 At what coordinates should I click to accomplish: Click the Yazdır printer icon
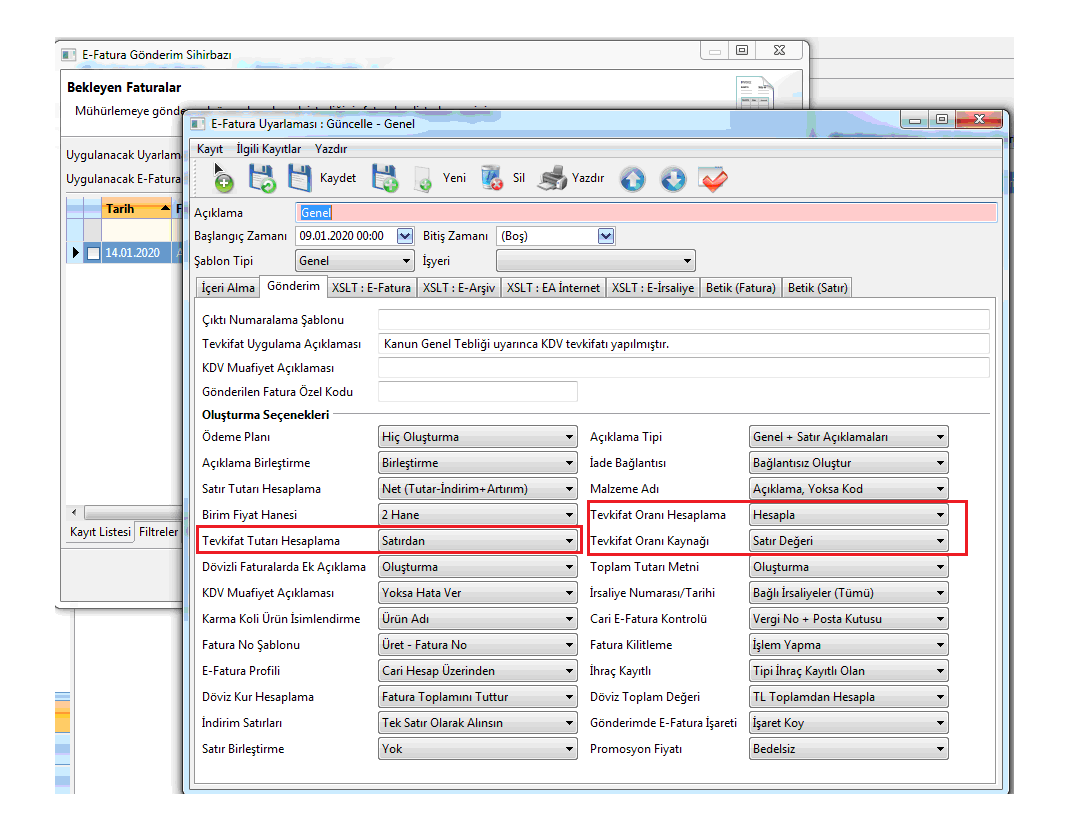click(x=552, y=179)
